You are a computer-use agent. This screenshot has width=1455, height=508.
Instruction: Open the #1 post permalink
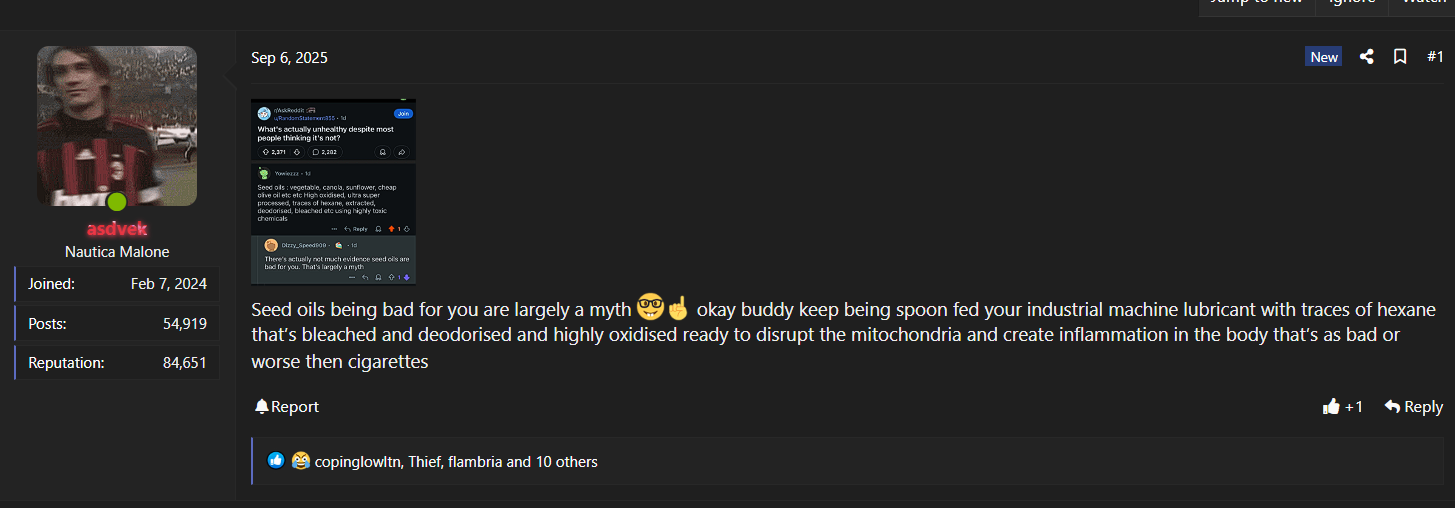tap(1434, 57)
